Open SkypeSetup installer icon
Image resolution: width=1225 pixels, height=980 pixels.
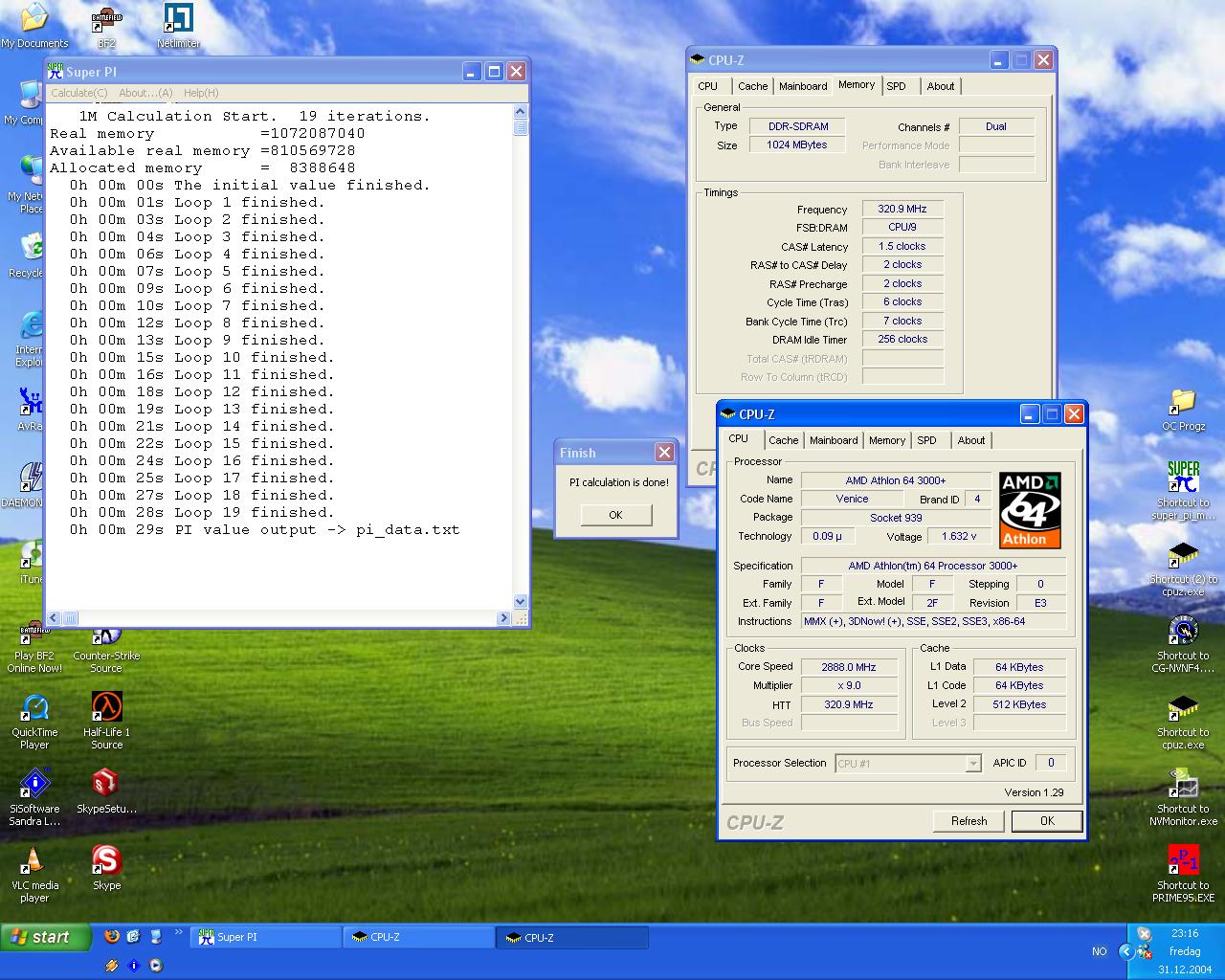coord(106,791)
